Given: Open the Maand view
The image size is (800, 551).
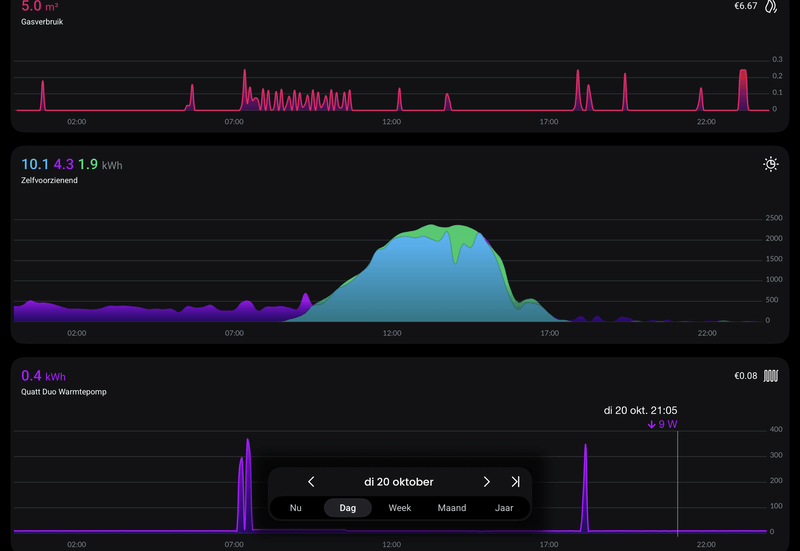Looking at the screenshot, I should click(452, 508).
